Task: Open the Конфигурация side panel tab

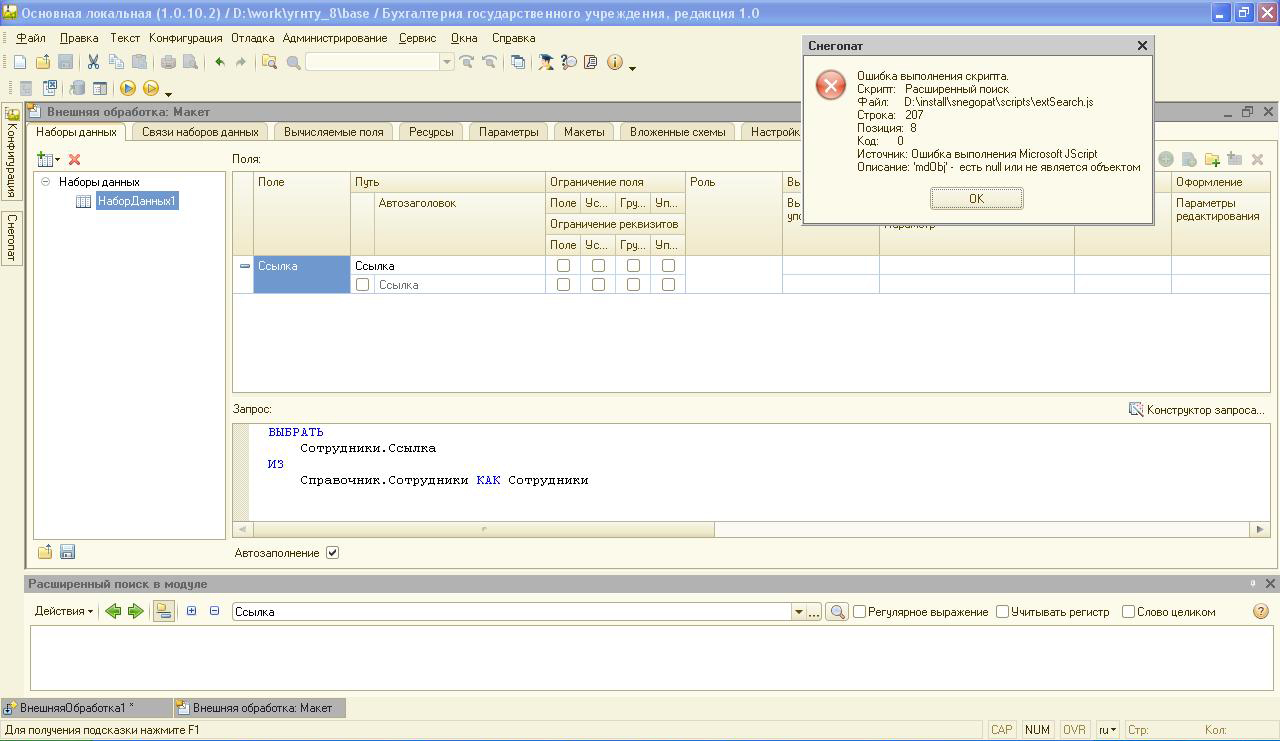Action: 12,153
